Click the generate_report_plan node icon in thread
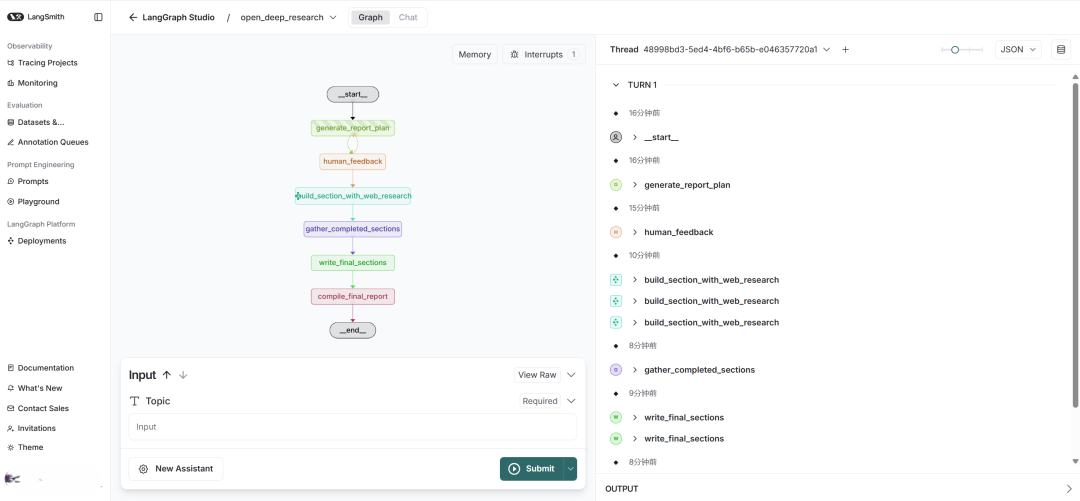Screen dimensions: 1080x501 click(616, 185)
